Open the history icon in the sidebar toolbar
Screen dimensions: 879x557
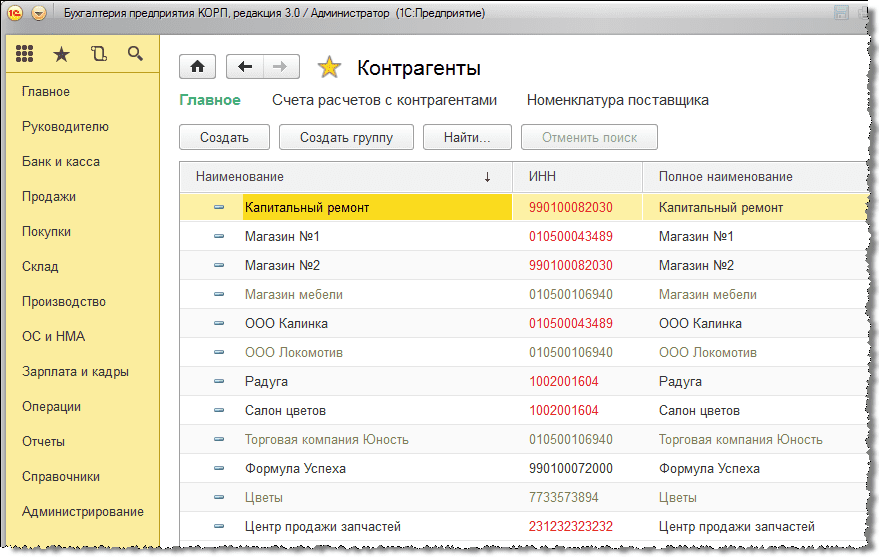[x=98, y=54]
